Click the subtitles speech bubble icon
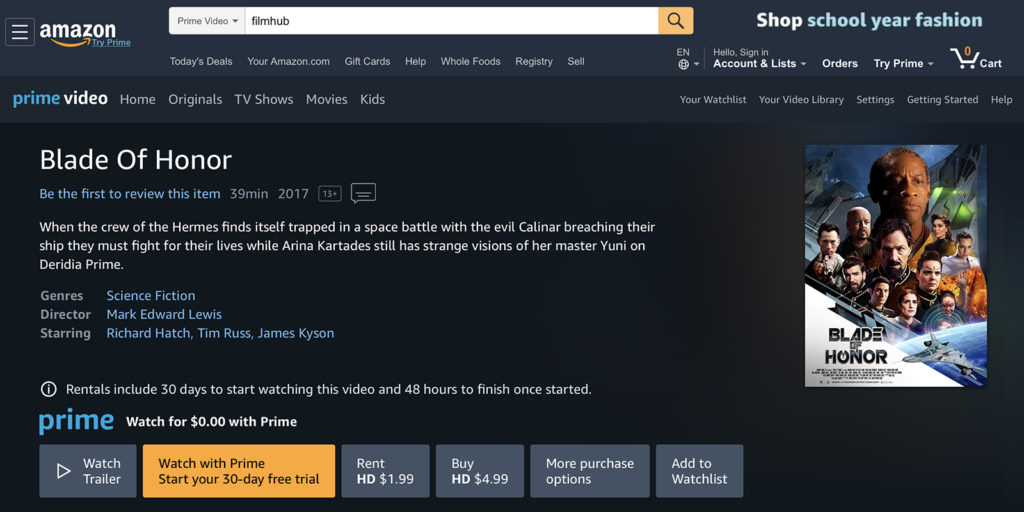This screenshot has height=512, width=1024. [x=363, y=193]
